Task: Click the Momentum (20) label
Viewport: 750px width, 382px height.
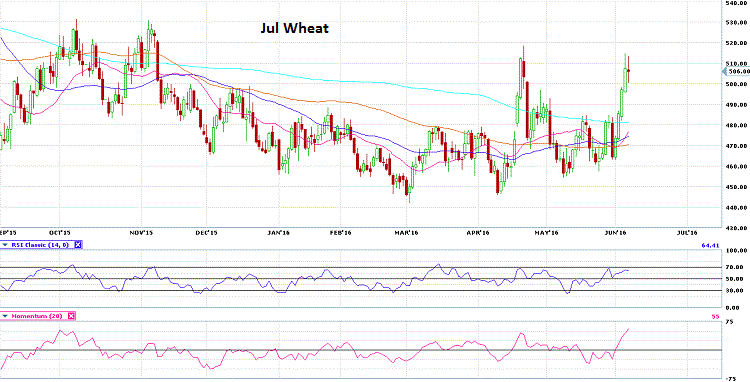Action: click(x=38, y=316)
